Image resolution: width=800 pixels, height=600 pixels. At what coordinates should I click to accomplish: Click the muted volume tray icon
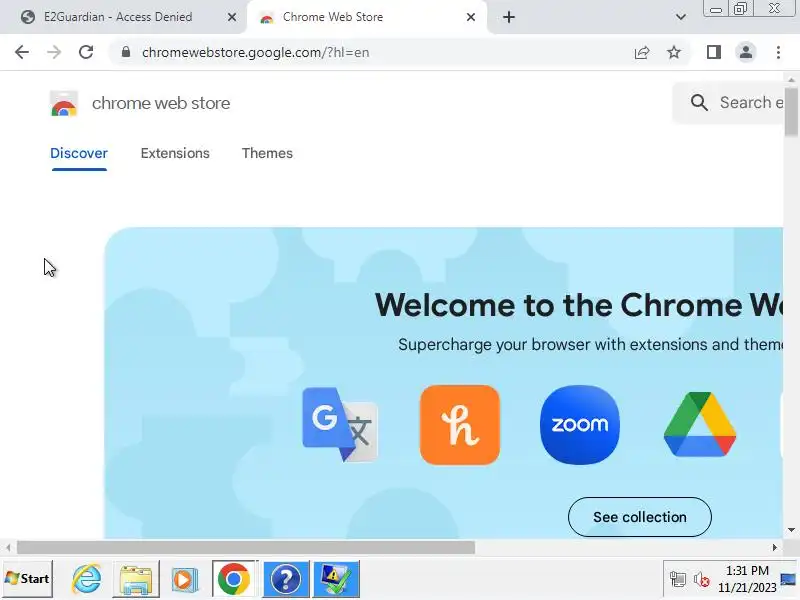click(x=702, y=580)
